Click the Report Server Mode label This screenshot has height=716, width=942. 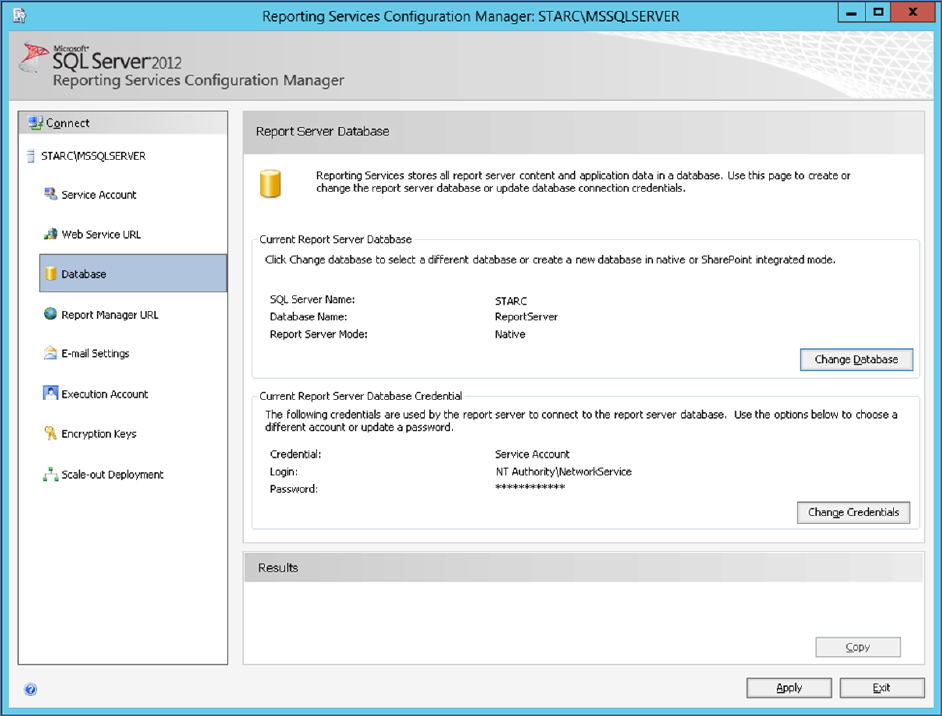(x=318, y=334)
